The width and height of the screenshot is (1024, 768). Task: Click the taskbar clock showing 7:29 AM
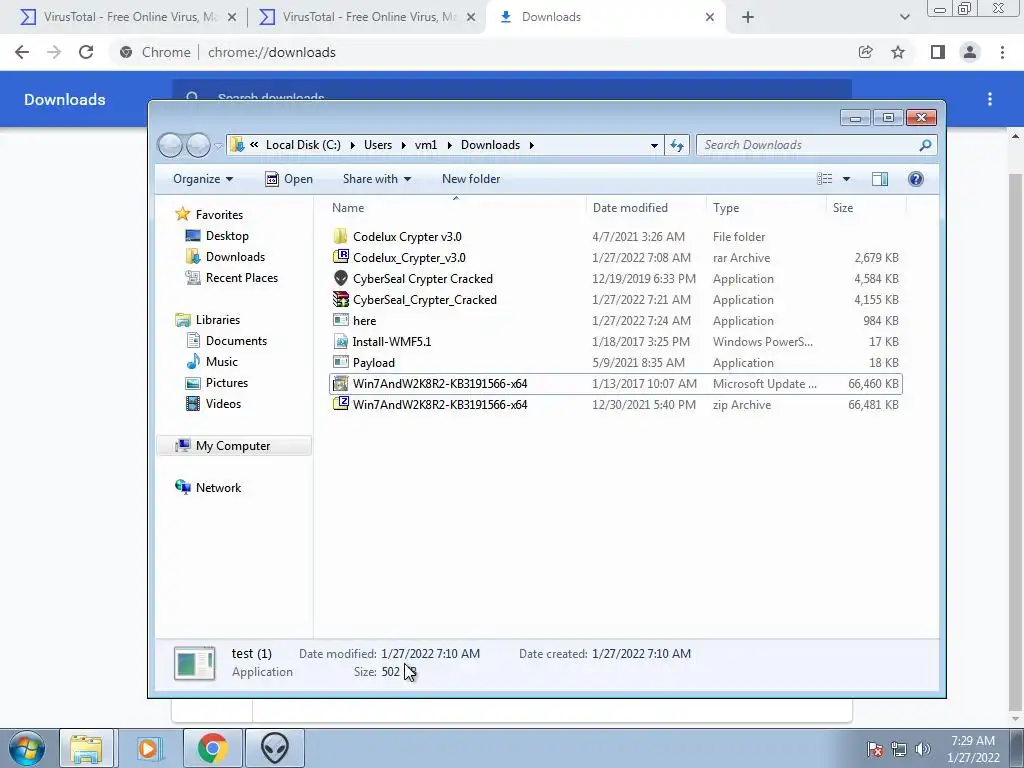(972, 749)
